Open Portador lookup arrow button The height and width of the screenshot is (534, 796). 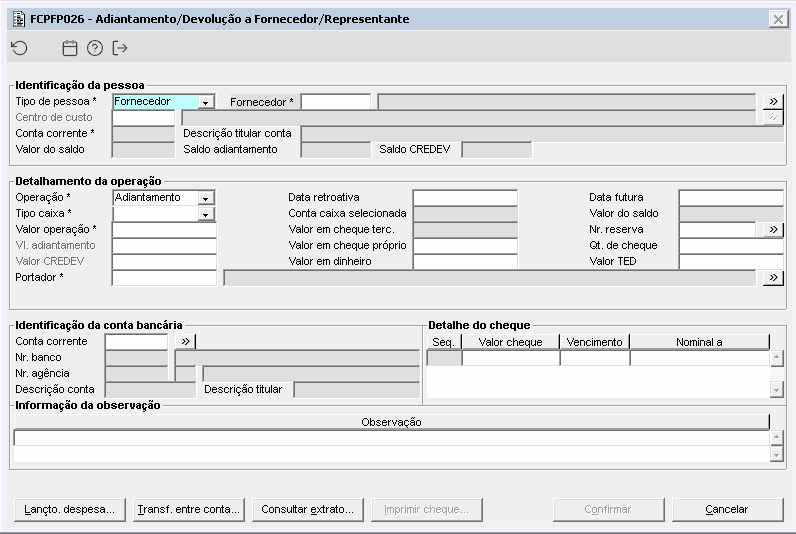773,278
